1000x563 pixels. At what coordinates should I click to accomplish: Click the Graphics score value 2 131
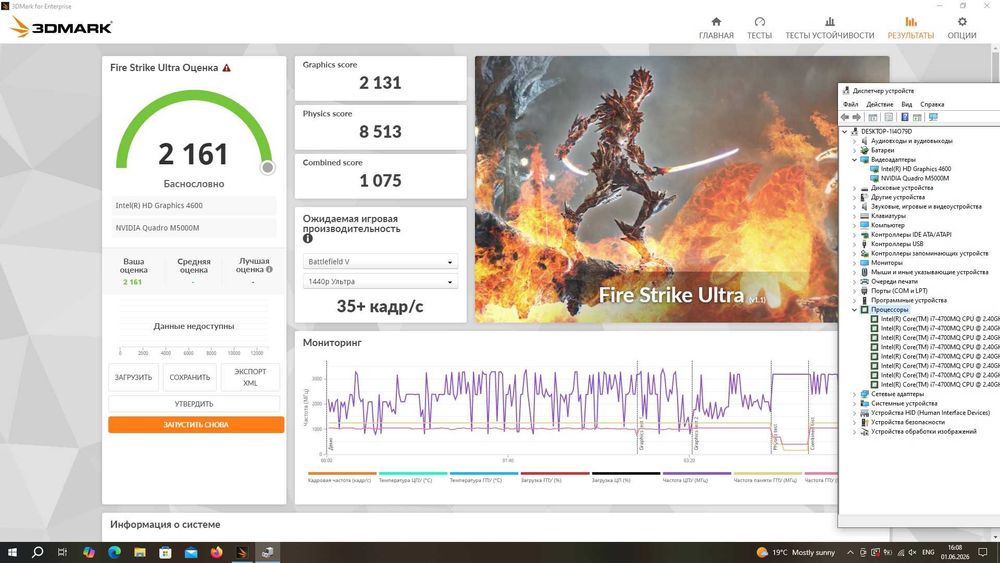click(380, 83)
